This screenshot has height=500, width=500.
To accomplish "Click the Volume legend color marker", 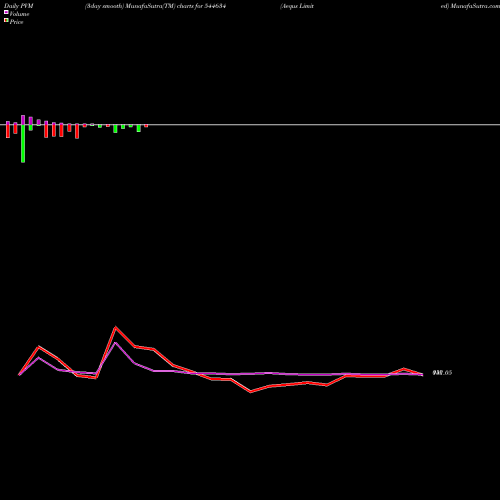I will tap(6, 12).
